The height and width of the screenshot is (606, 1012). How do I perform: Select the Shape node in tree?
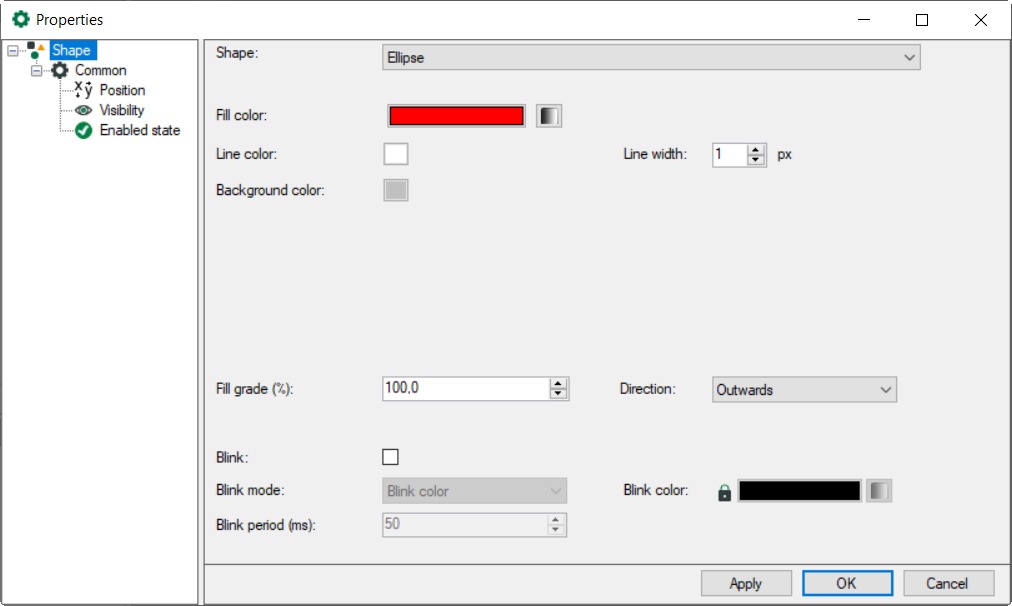(72, 50)
